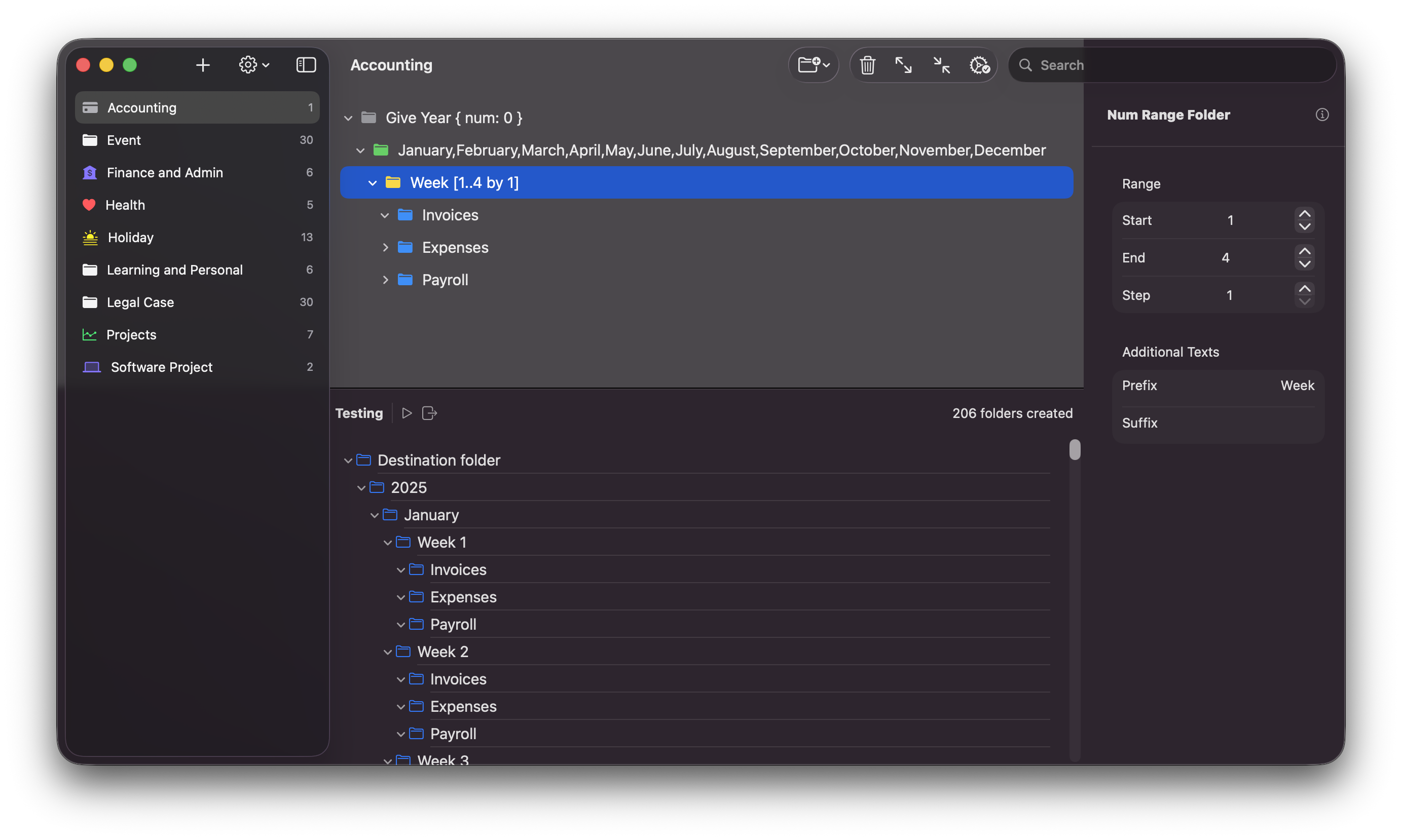The image size is (1402, 840).
Task: Run the Testing preview with the play icon
Action: pyautogui.click(x=407, y=412)
